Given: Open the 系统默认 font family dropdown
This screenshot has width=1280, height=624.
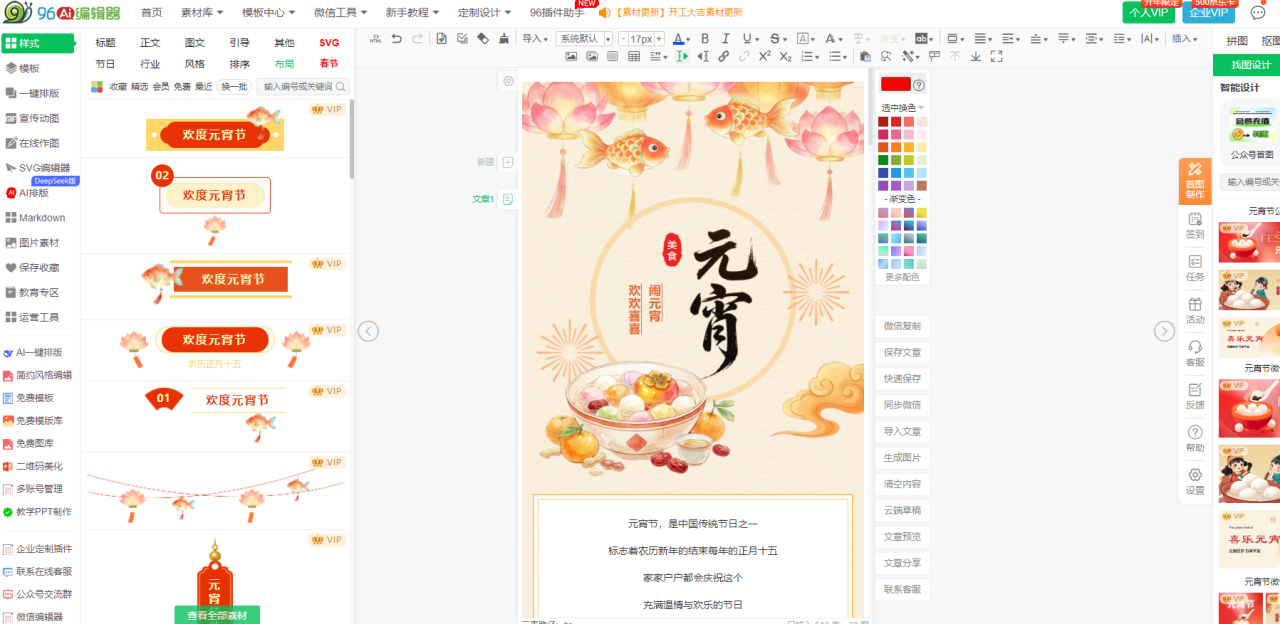Looking at the screenshot, I should pos(584,39).
